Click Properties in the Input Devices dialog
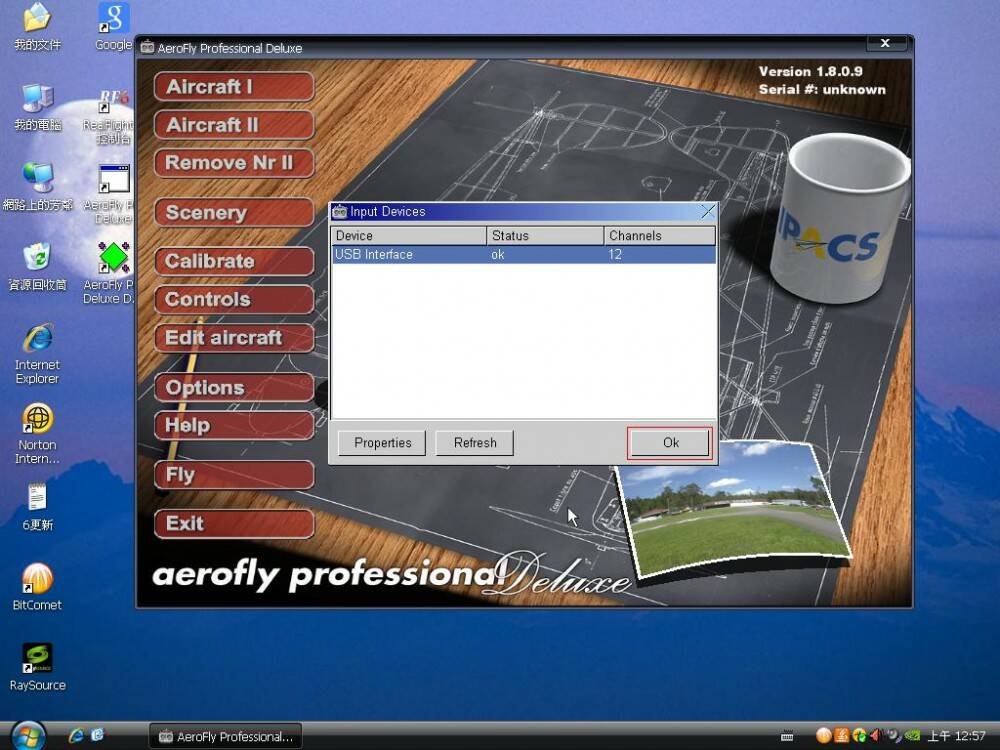This screenshot has width=1000, height=750. click(x=382, y=443)
